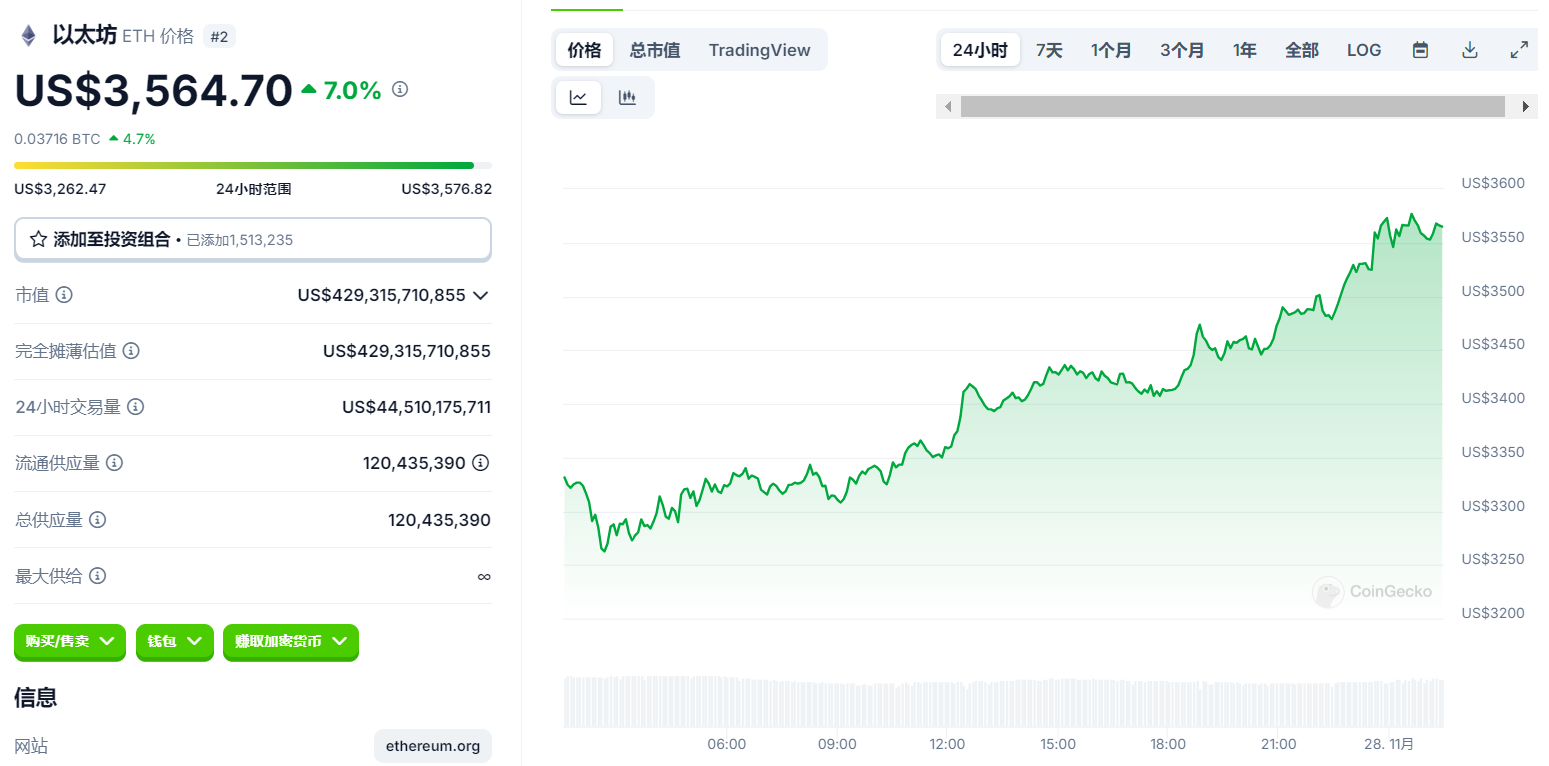The height and width of the screenshot is (766, 1549).
Task: Open info icon beside 流通供应量 value 120,435,390
Action: point(481,463)
